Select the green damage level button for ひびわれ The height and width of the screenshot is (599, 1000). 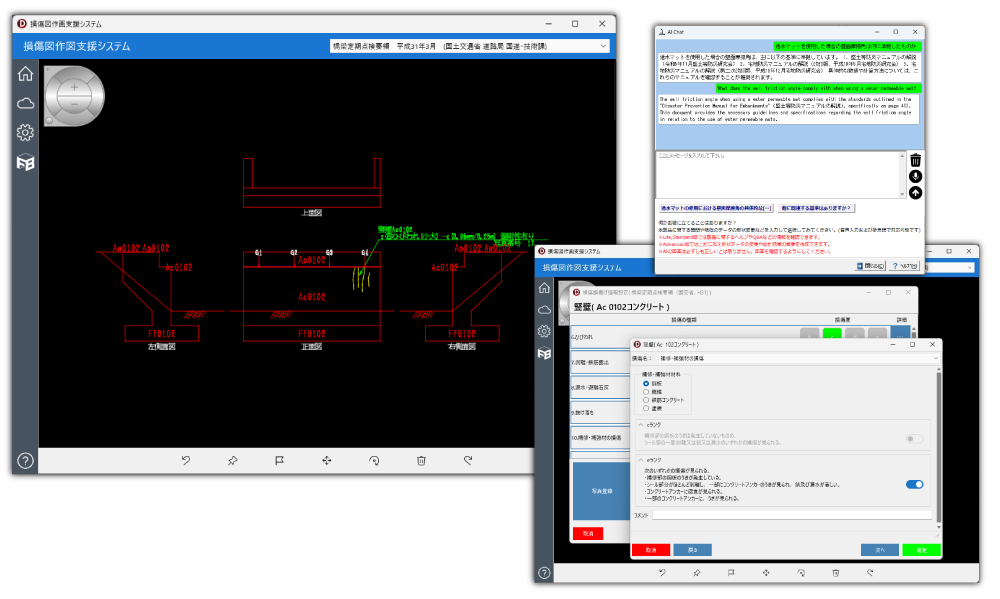pyautogui.click(x=832, y=334)
